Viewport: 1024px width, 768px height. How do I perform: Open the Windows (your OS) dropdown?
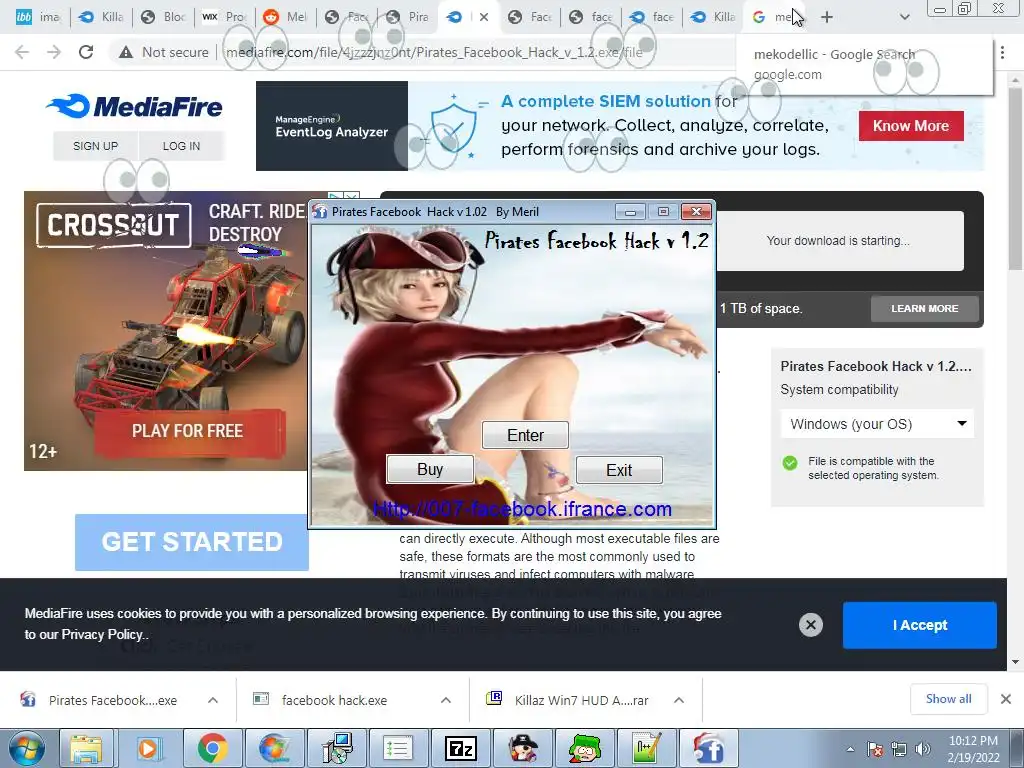(x=877, y=424)
